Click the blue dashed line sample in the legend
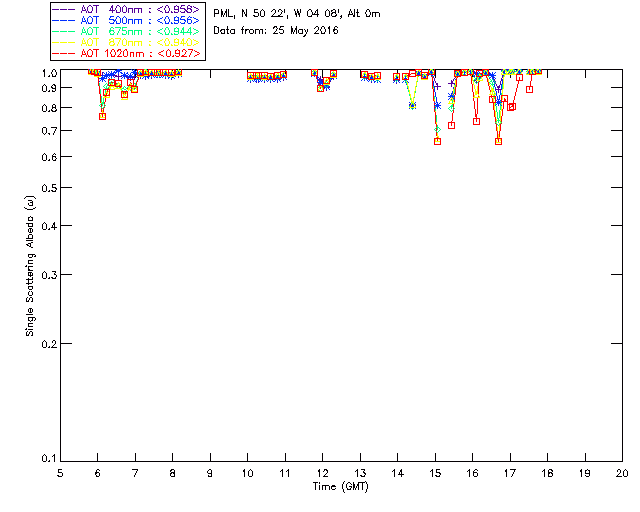The width and height of the screenshot is (640, 512). pyautogui.click(x=64, y=20)
